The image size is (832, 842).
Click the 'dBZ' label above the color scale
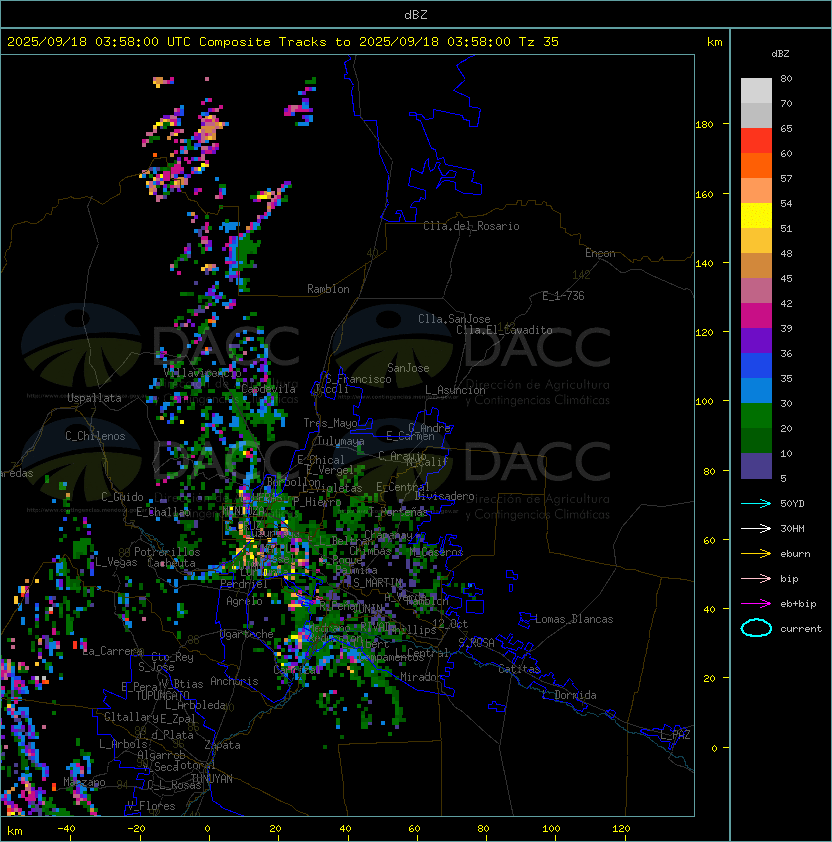click(780, 54)
